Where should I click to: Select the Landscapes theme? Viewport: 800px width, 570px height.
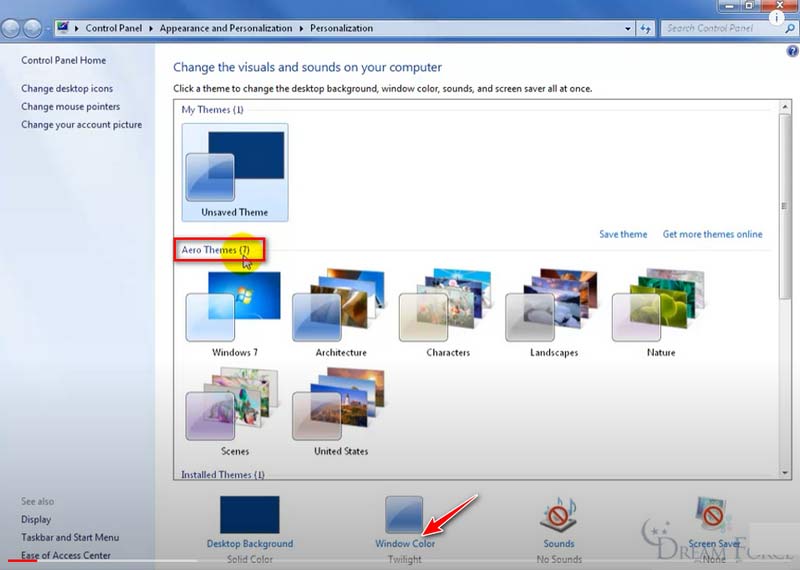click(x=554, y=313)
